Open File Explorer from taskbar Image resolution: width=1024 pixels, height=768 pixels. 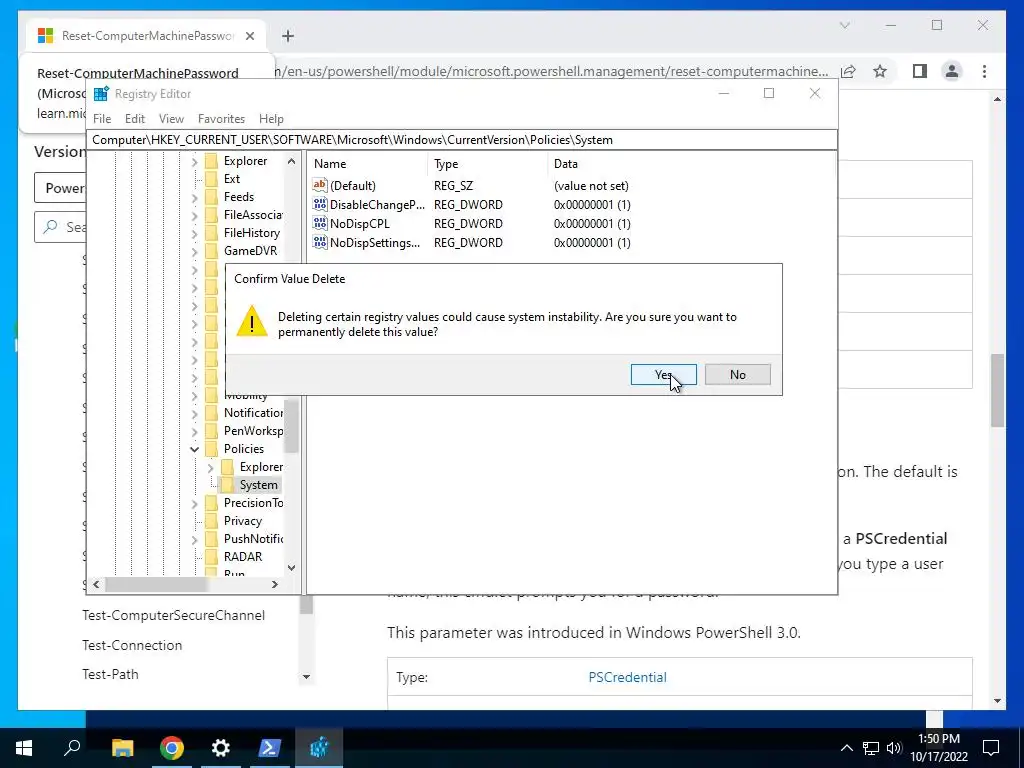point(123,748)
